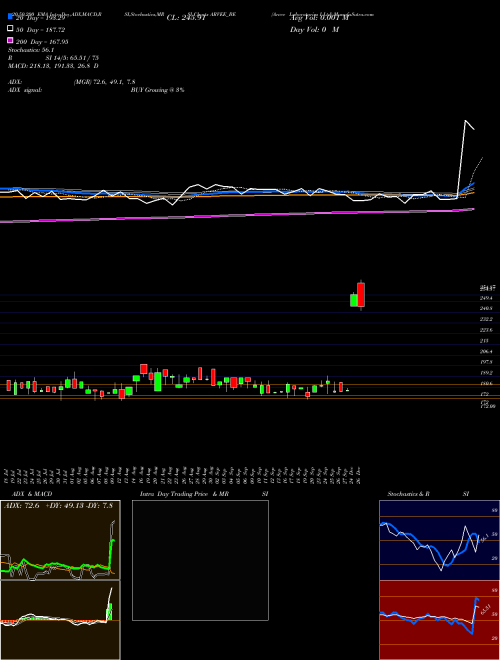Click the empty Intra Day price box
Image resolution: width=500 pixels, height=660 pixels.
click(x=200, y=560)
